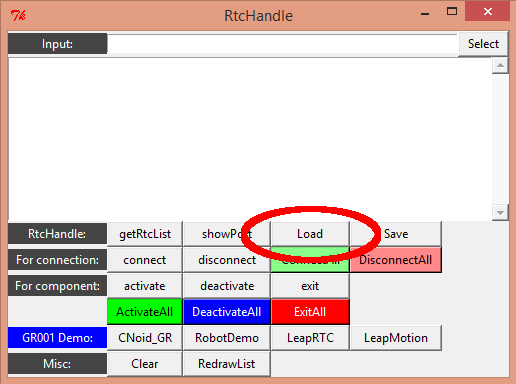The height and width of the screenshot is (384, 516).
Task: Click the showPort button
Action: pyautogui.click(x=227, y=234)
